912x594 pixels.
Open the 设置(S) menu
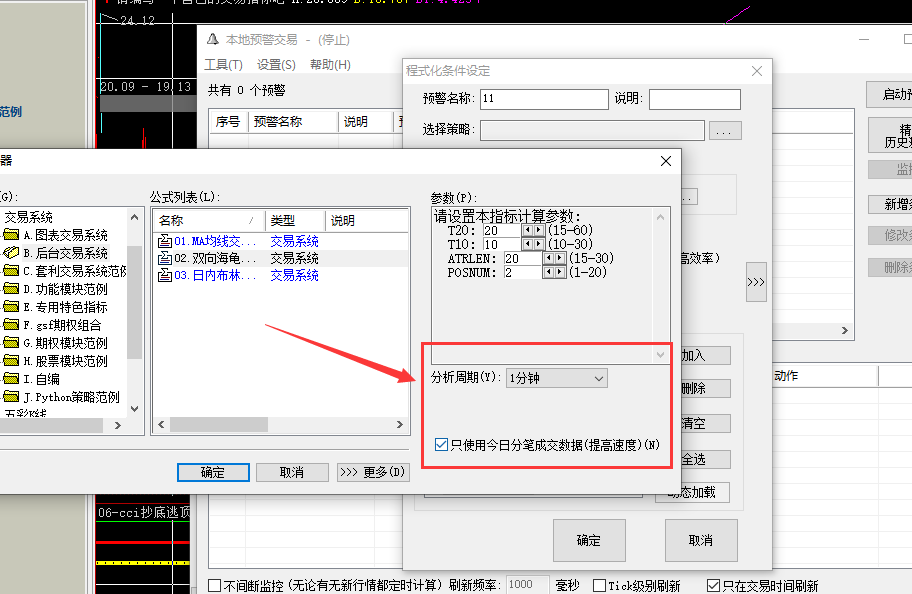click(276, 65)
